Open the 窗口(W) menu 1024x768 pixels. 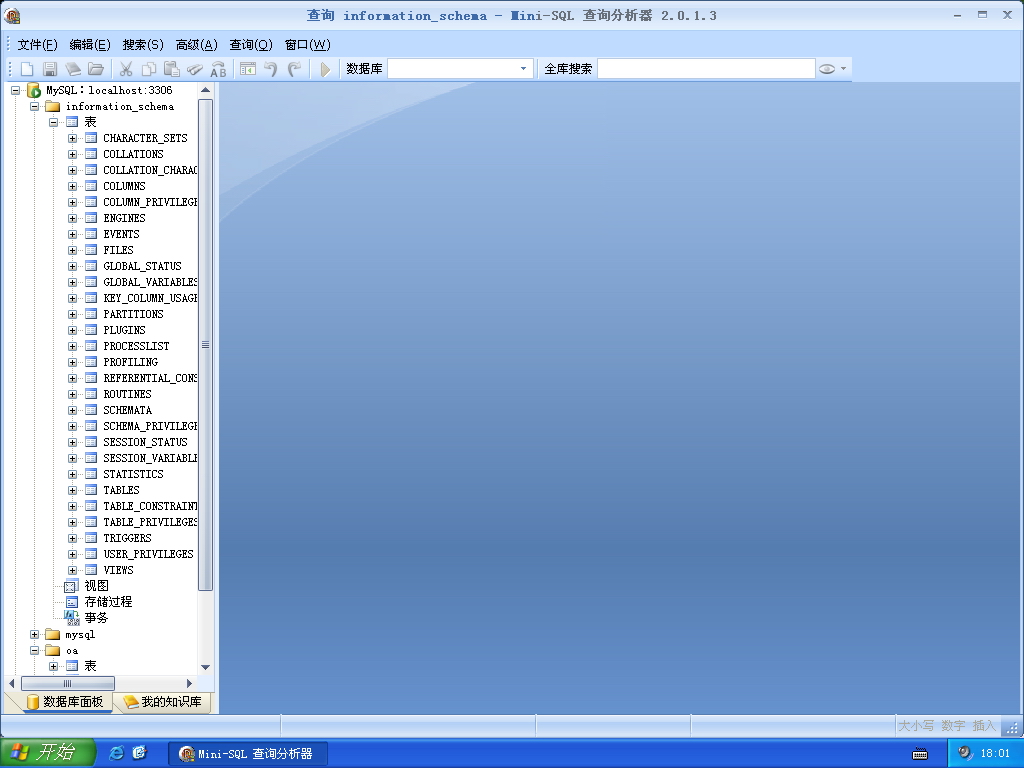pos(308,44)
